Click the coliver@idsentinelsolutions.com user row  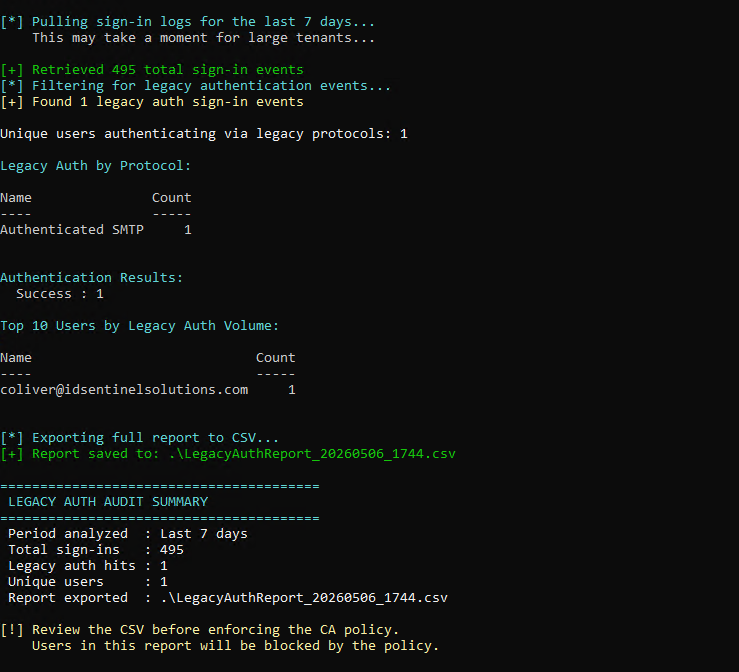click(148, 390)
